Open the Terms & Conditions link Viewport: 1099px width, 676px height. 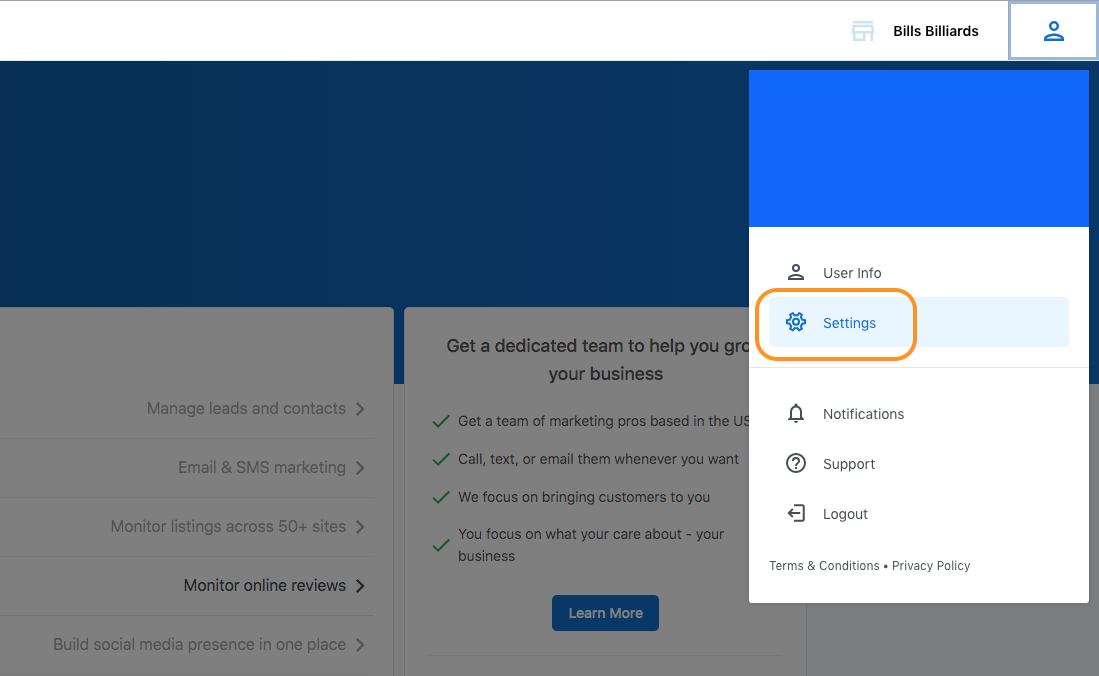point(824,565)
